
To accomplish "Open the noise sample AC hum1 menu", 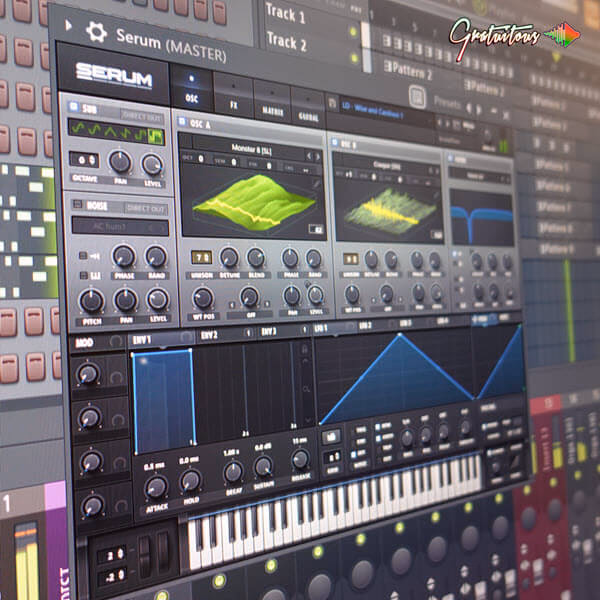I will (x=120, y=227).
